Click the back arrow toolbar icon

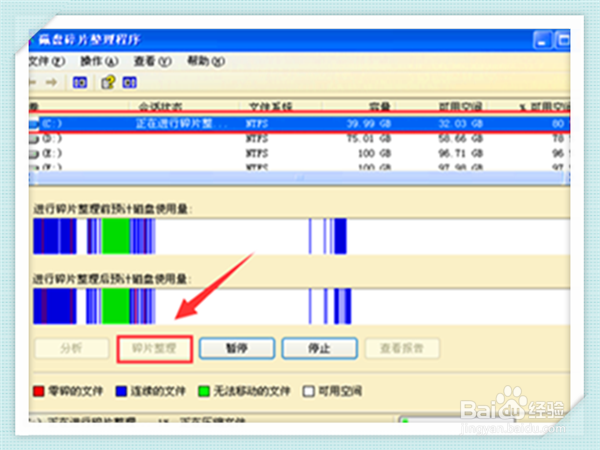coord(32,82)
